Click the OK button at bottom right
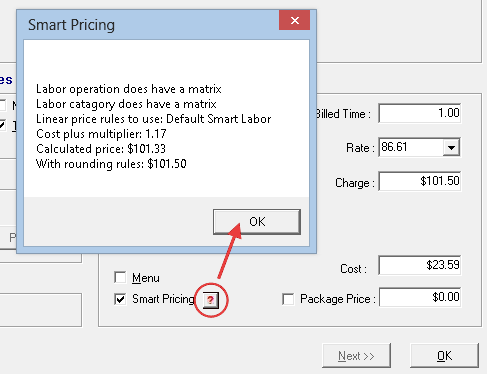487x374 pixels. pos(444,356)
